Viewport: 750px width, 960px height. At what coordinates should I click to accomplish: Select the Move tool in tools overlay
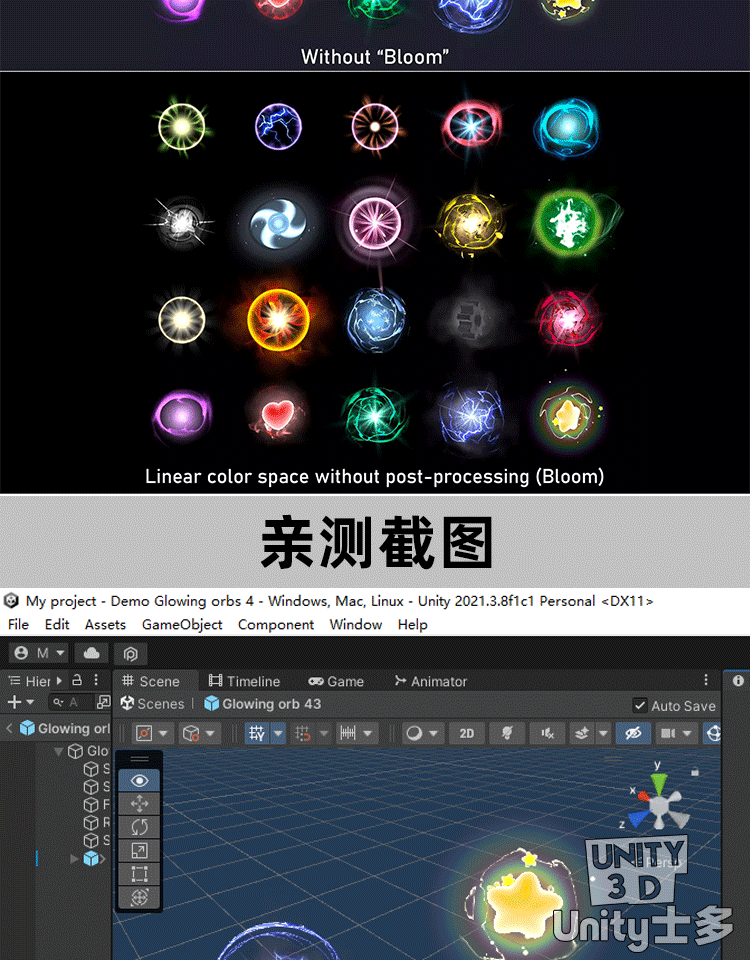point(139,804)
